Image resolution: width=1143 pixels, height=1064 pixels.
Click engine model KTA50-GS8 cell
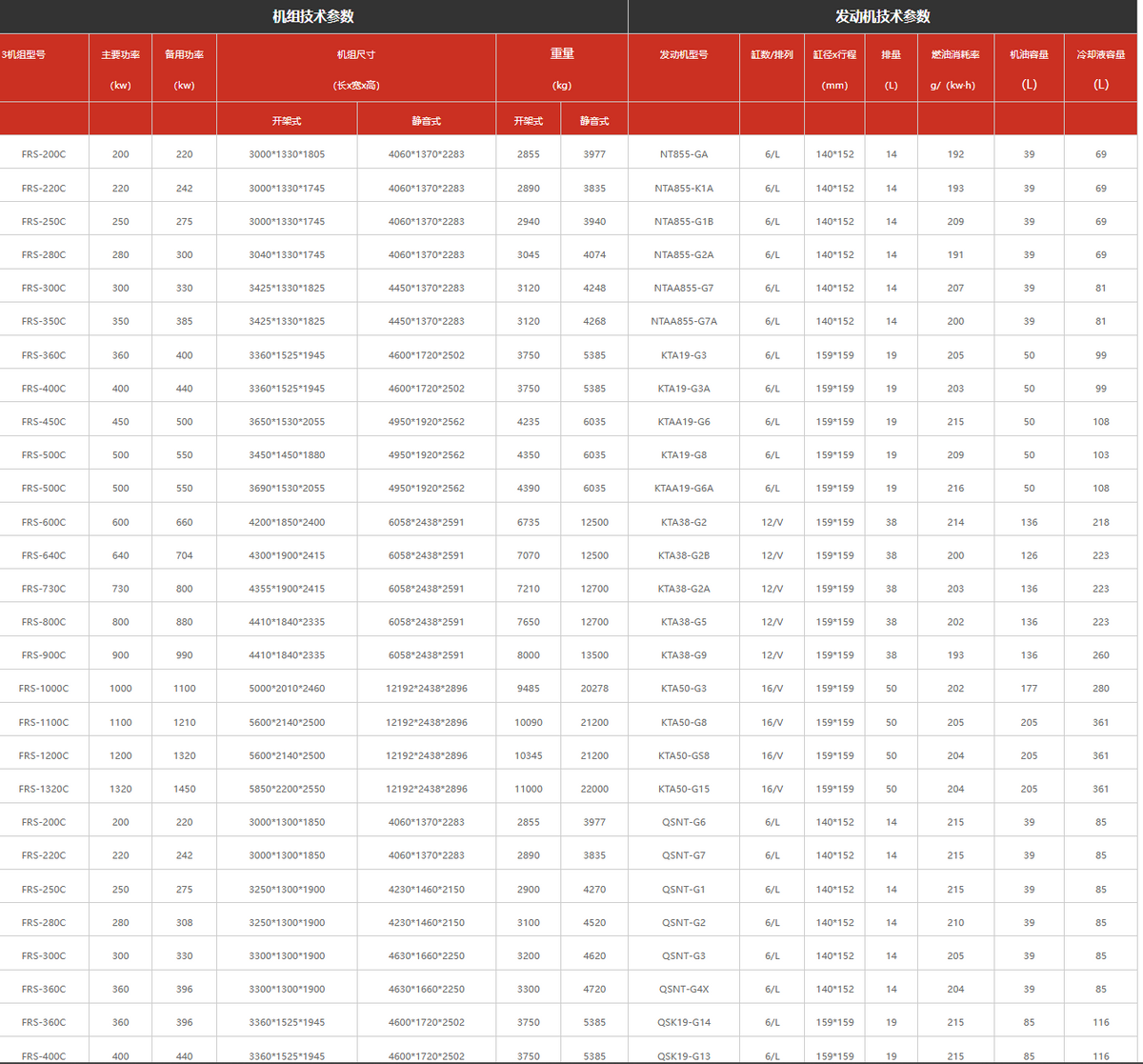pos(684,755)
